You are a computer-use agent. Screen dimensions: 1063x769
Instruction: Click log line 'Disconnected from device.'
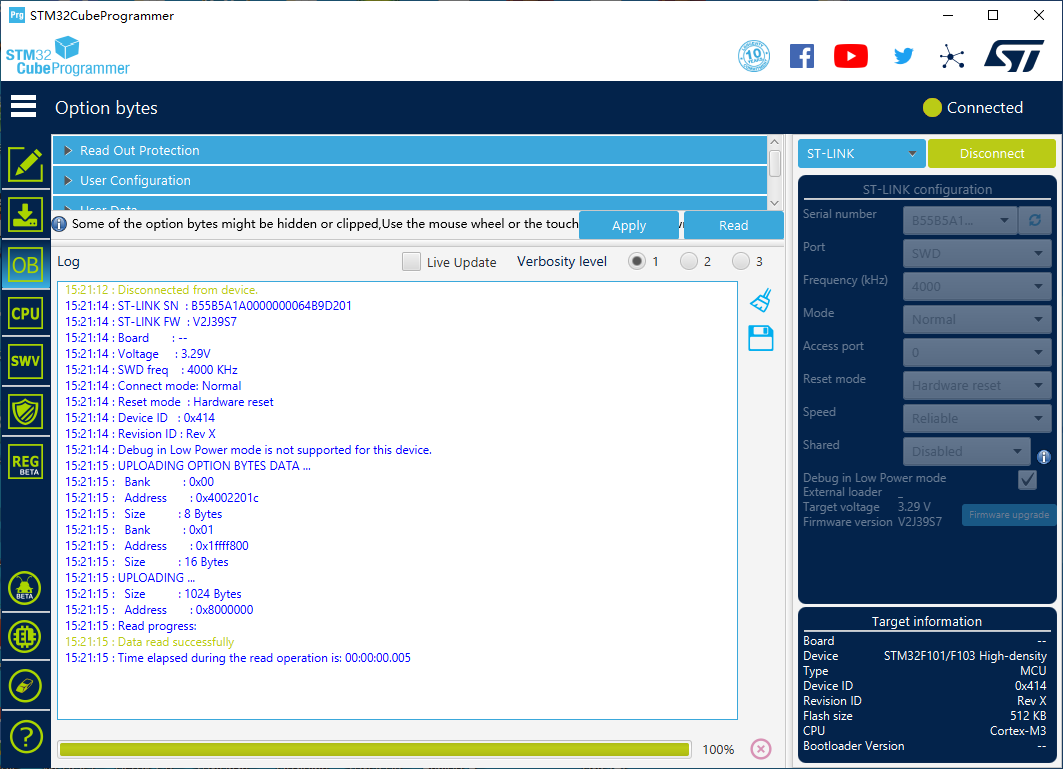coord(161,290)
